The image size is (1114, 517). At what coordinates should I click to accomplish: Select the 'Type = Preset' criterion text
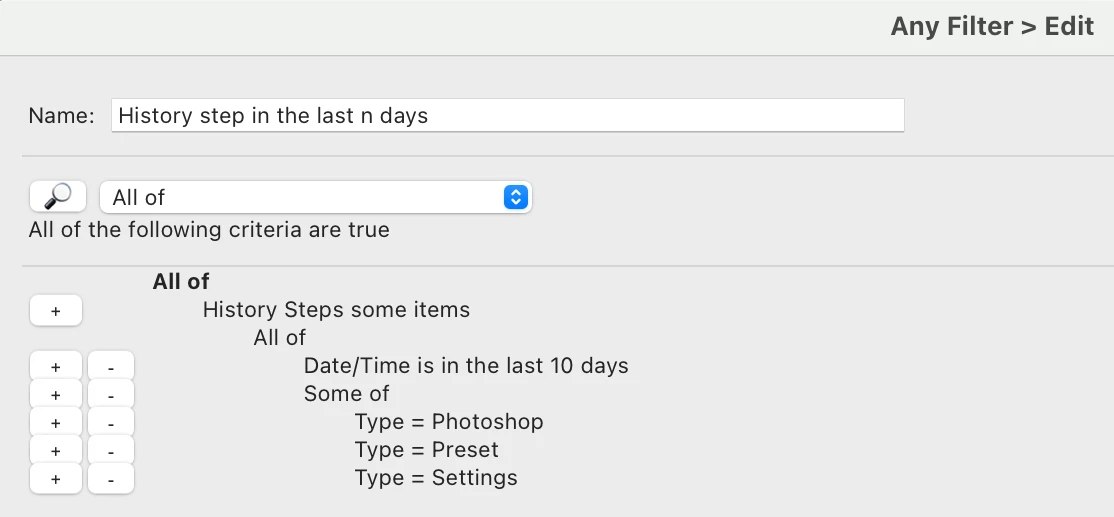[426, 450]
